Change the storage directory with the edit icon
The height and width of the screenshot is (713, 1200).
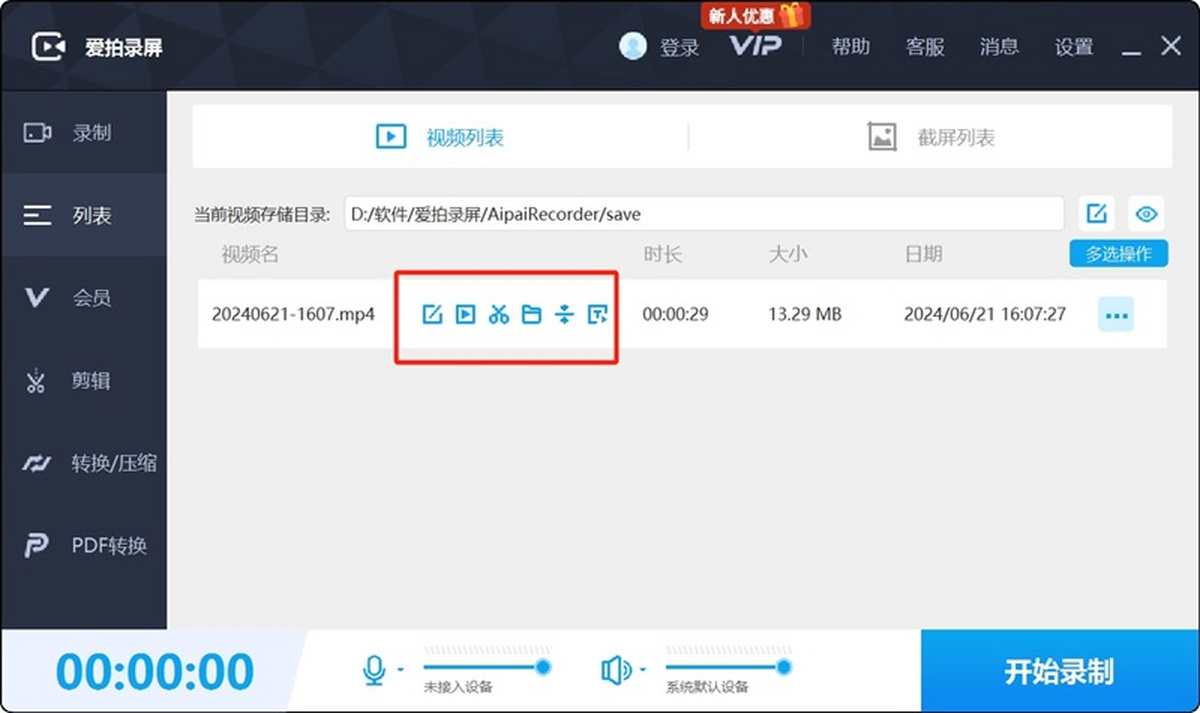coord(1097,213)
